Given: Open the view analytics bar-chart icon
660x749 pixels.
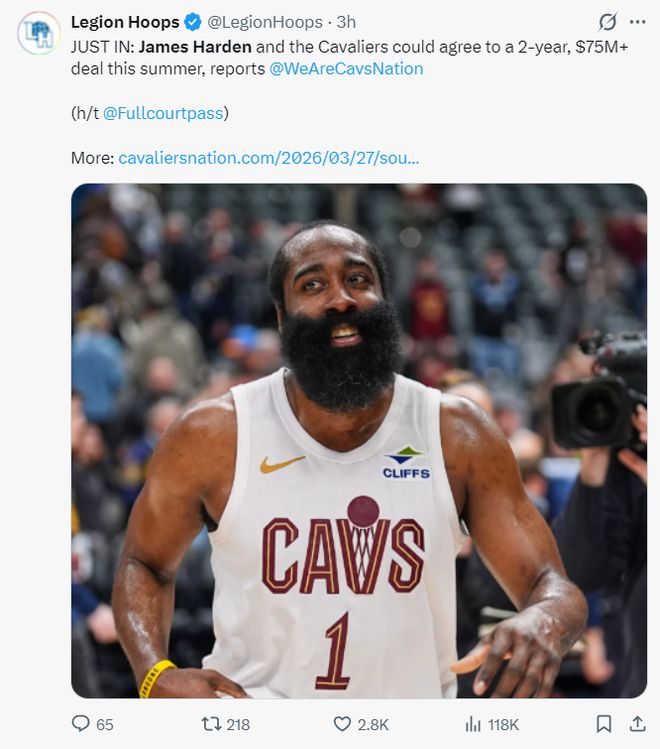Looking at the screenshot, I should coord(473,724).
